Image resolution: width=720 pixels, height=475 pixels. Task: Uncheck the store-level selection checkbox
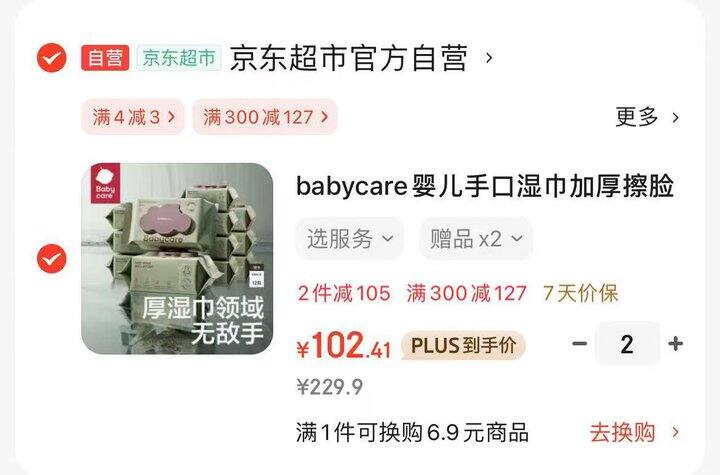coord(51,58)
